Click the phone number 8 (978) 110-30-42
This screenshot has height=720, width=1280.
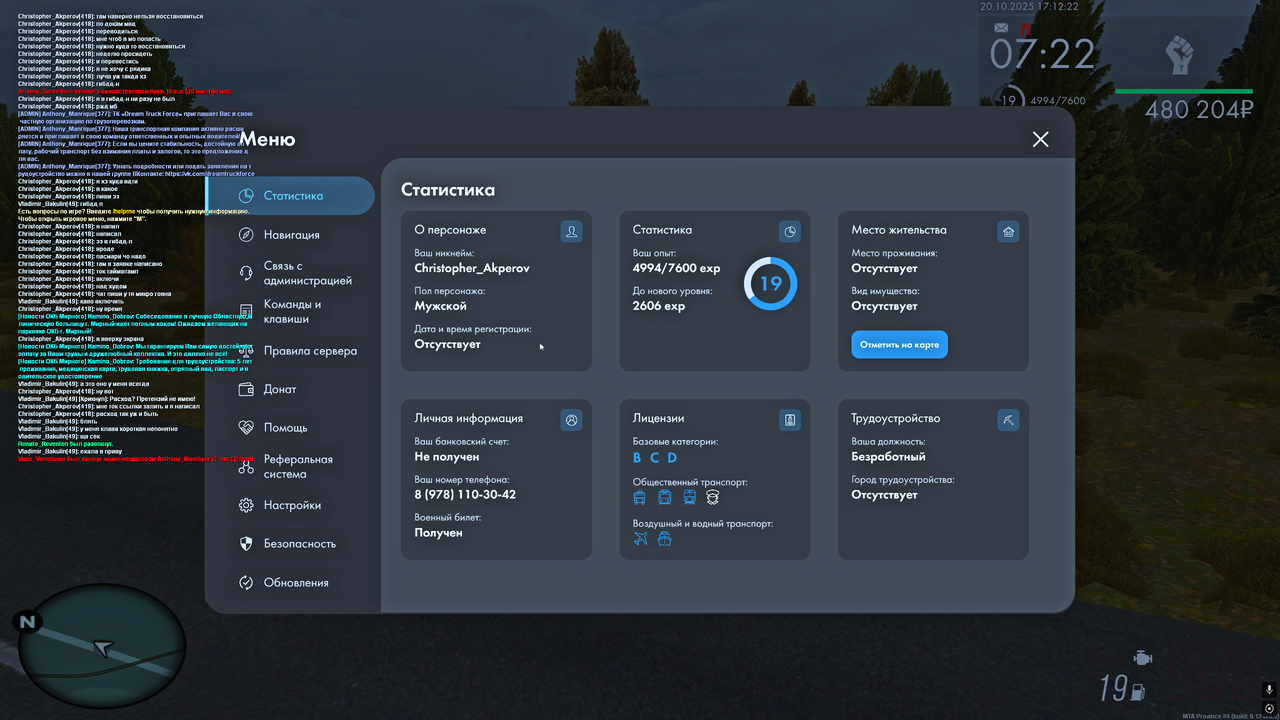[x=465, y=495]
